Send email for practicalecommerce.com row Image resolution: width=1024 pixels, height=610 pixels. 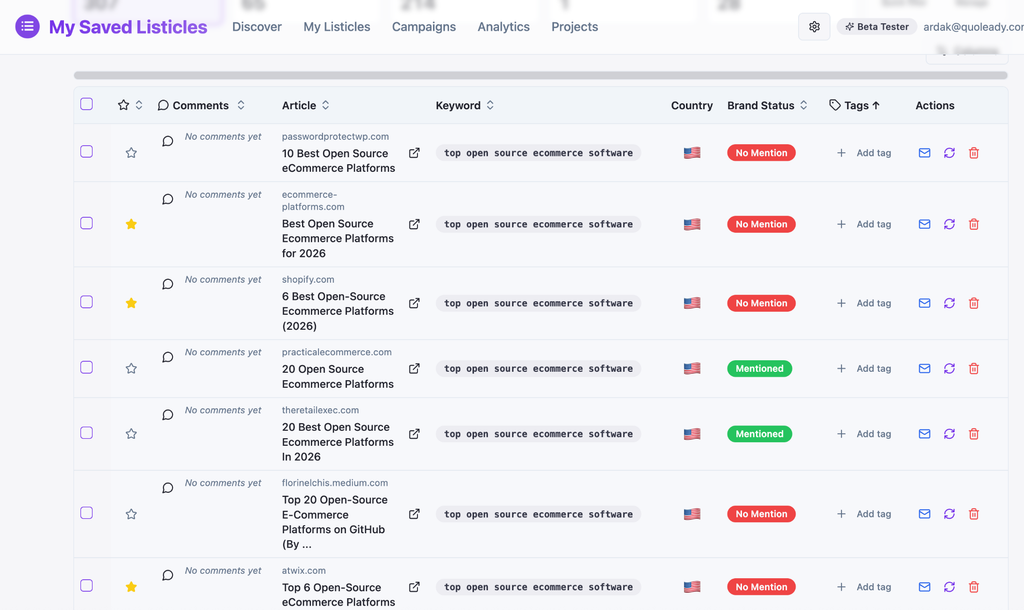pyautogui.click(x=924, y=368)
